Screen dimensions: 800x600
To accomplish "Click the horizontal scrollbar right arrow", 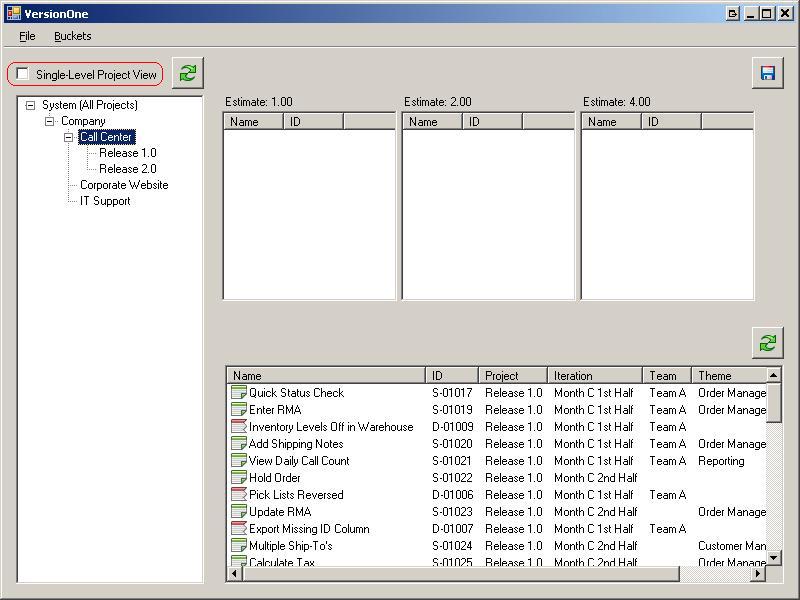I will (758, 573).
